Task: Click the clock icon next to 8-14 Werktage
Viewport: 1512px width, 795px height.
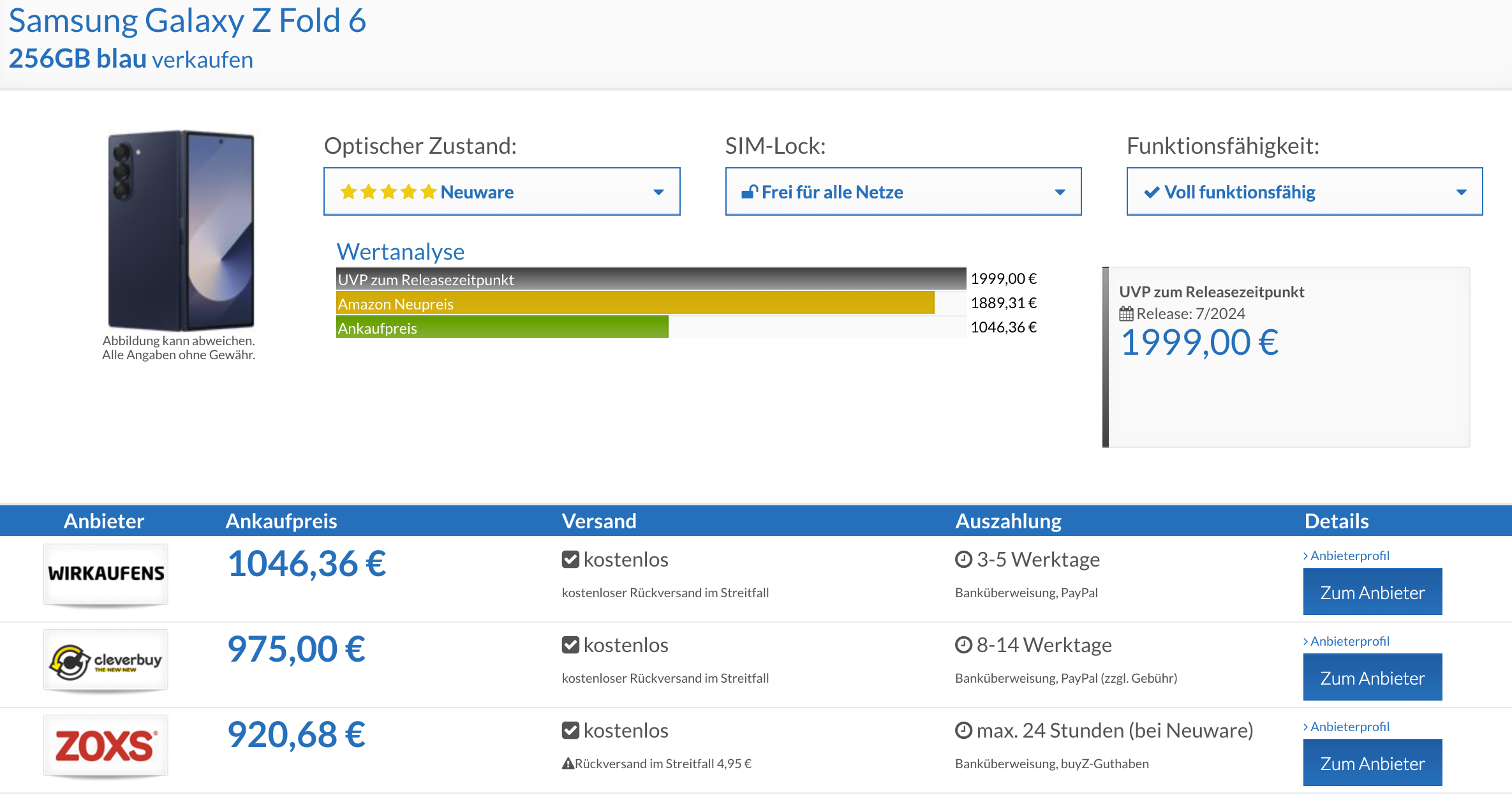Action: (x=963, y=645)
